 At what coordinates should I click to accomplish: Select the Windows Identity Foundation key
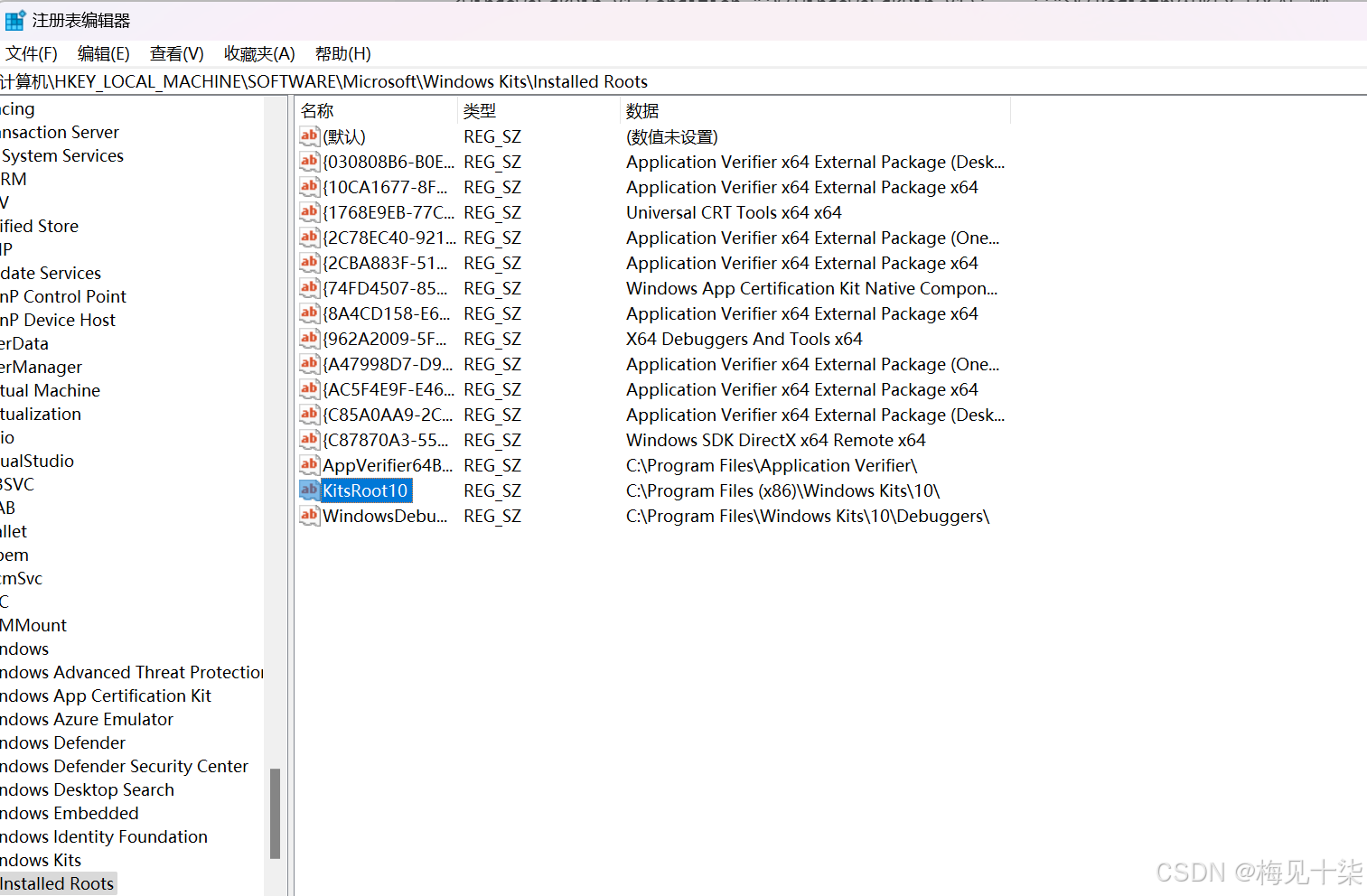pos(104,836)
